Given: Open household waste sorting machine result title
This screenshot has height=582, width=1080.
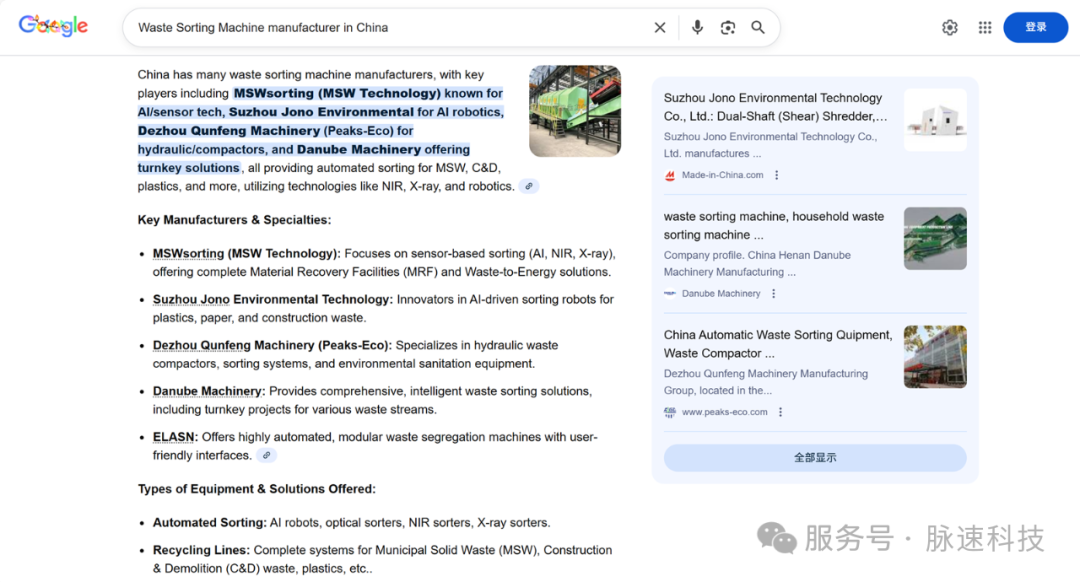Looking at the screenshot, I should (773, 225).
